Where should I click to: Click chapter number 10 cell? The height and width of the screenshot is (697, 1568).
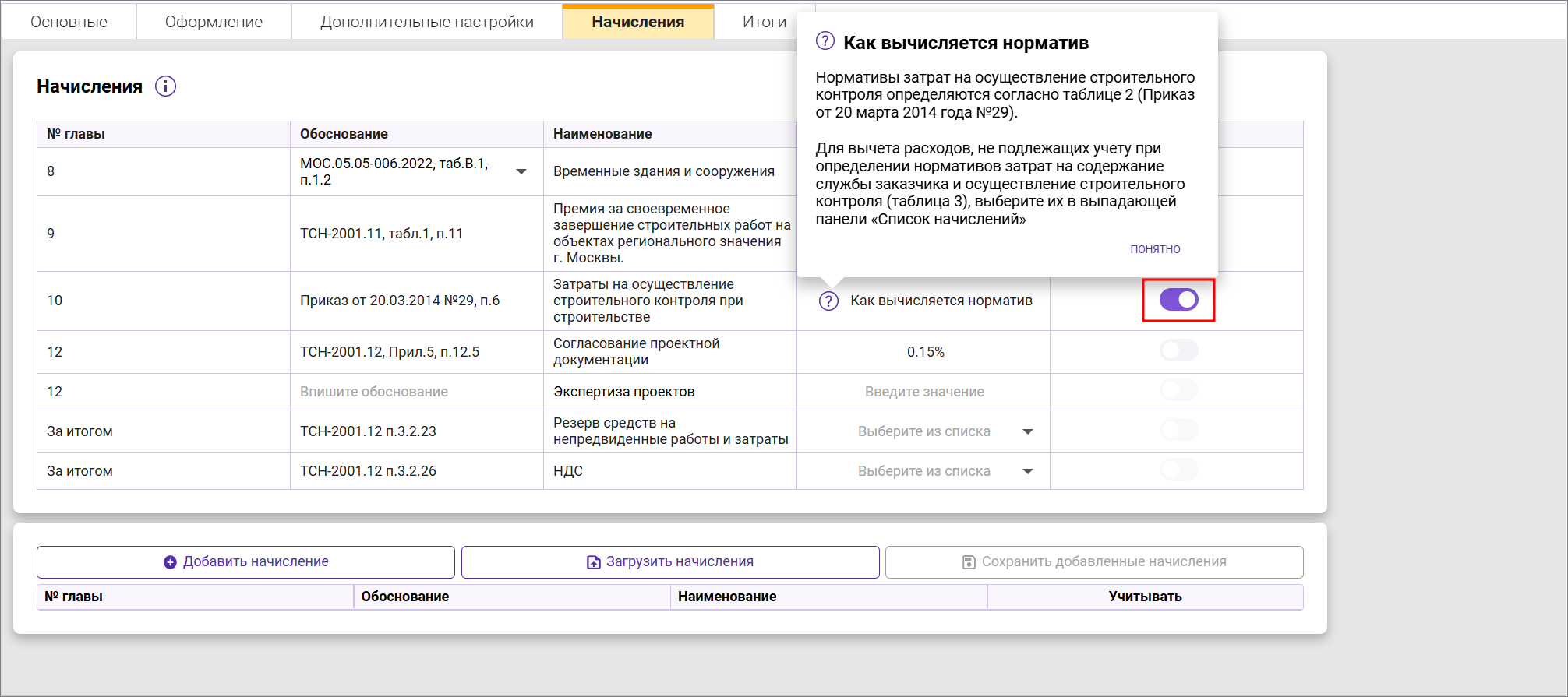click(164, 301)
